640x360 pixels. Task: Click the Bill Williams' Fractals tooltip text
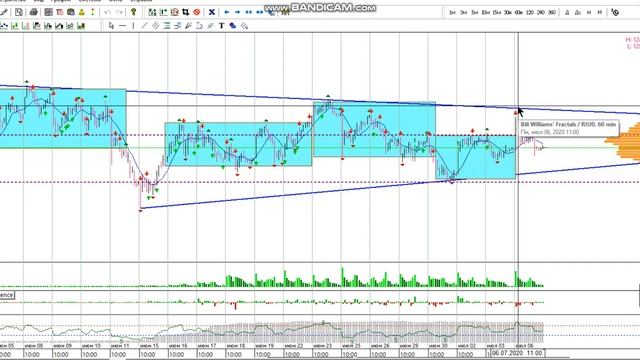[x=568, y=124]
